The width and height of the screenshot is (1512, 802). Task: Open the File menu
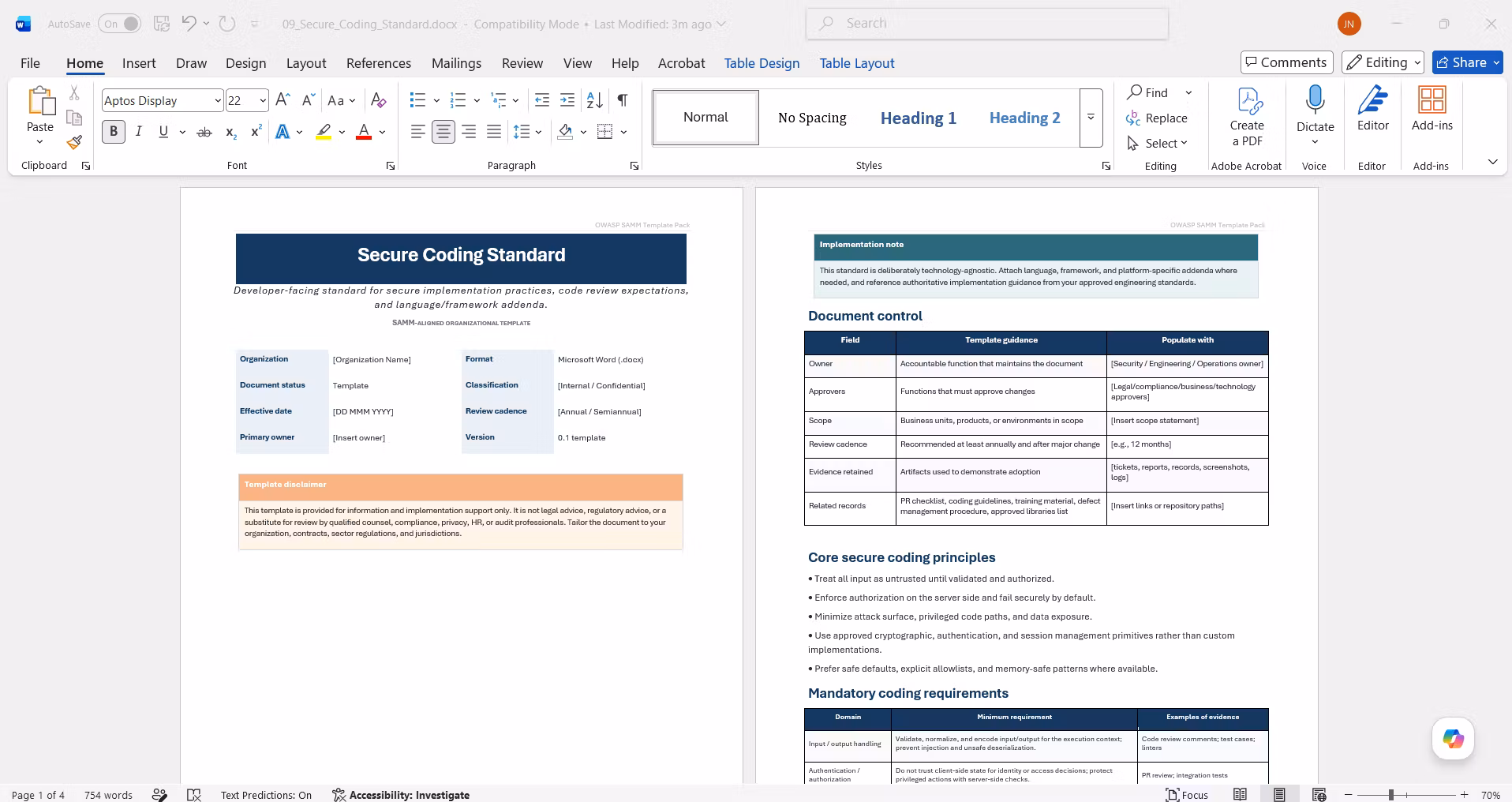coord(30,63)
